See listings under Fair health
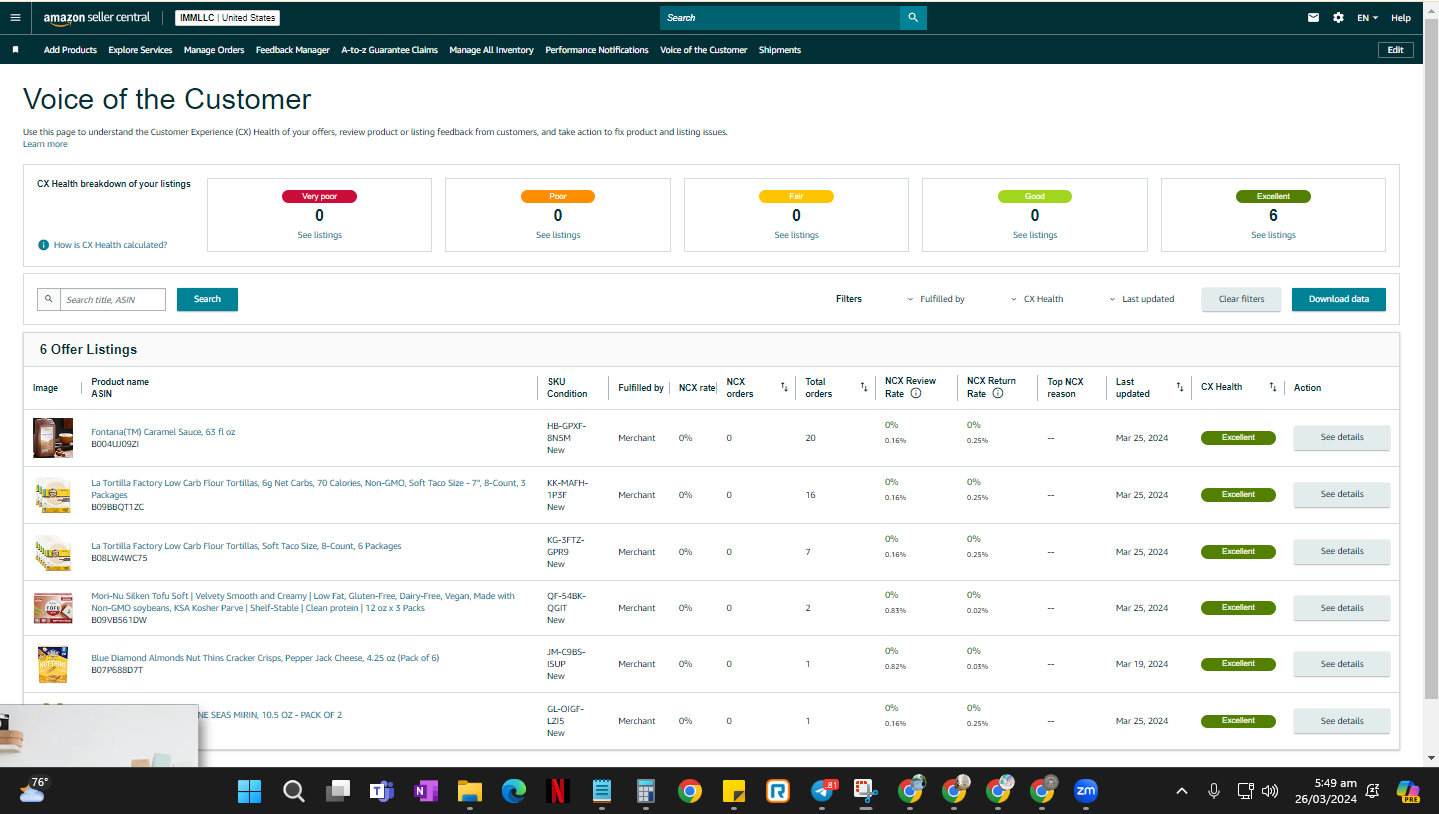Image resolution: width=1439 pixels, height=814 pixels. click(796, 235)
